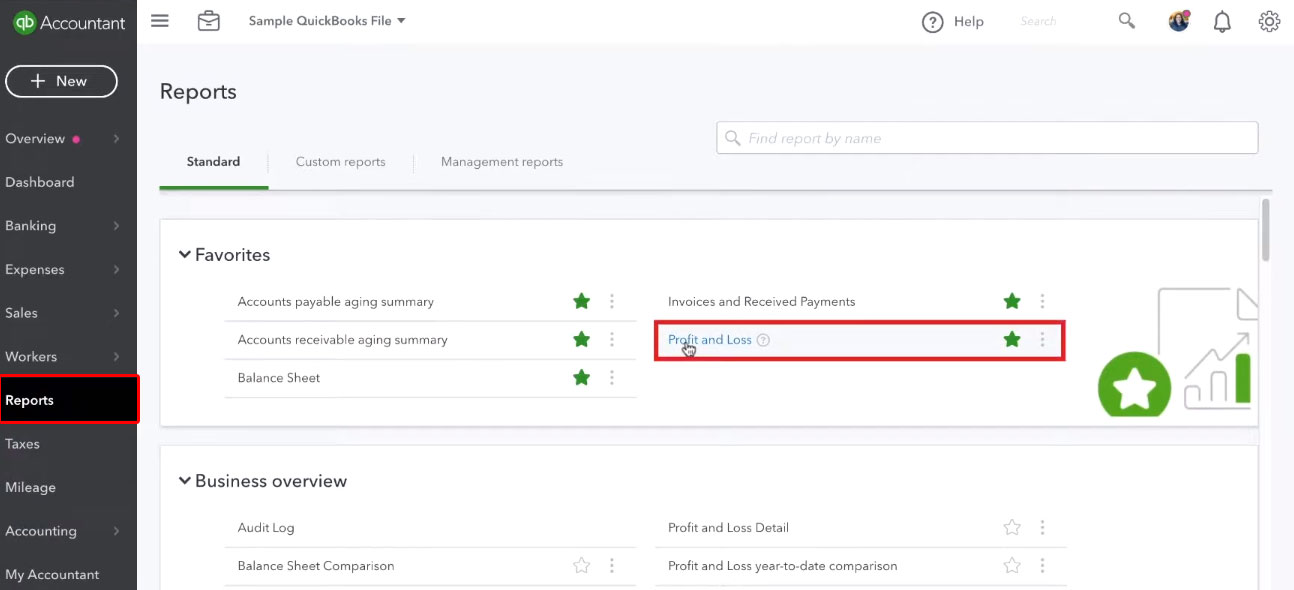Screen dimensions: 1294x590
Task: Open the Profit and Loss report
Action: click(x=710, y=340)
